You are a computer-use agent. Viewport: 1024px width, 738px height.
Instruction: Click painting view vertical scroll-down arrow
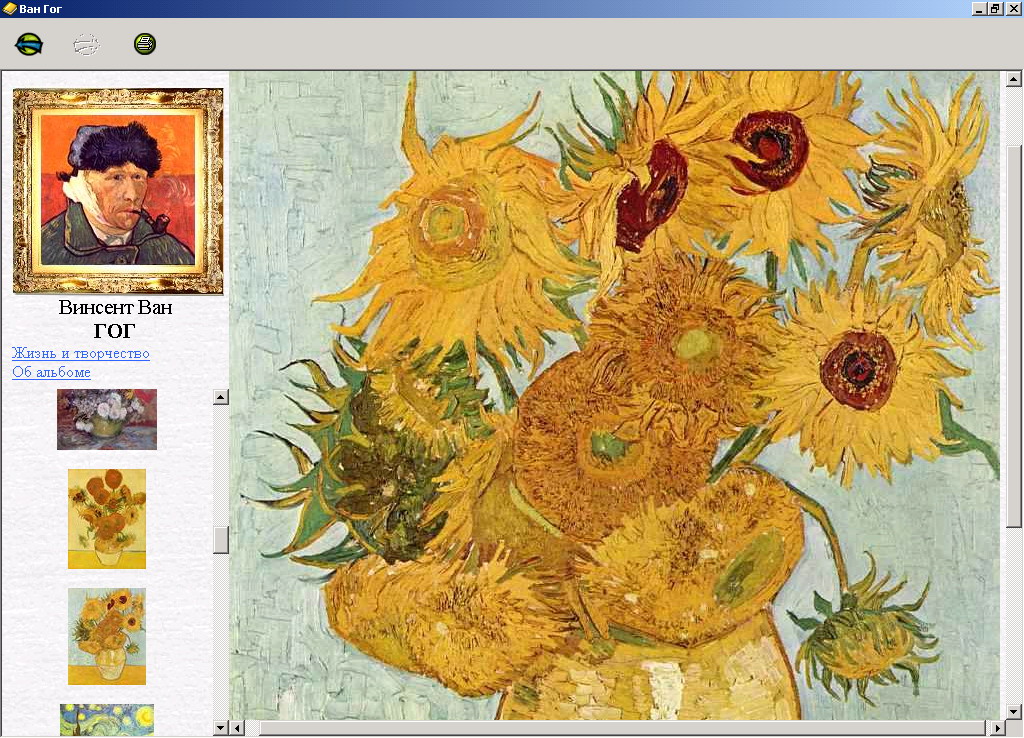[x=1014, y=712]
